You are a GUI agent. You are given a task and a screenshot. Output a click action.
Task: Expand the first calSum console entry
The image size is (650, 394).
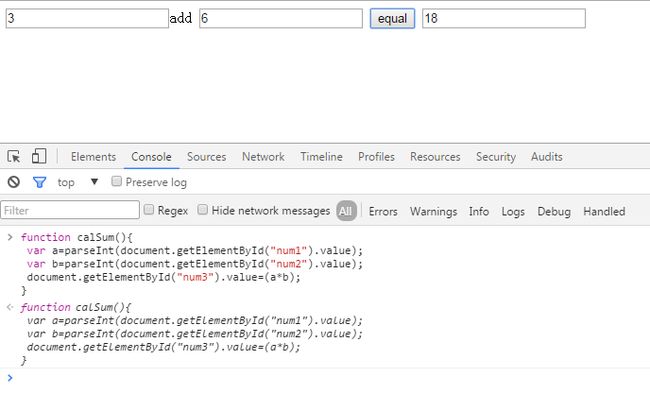pyautogui.click(x=10, y=237)
